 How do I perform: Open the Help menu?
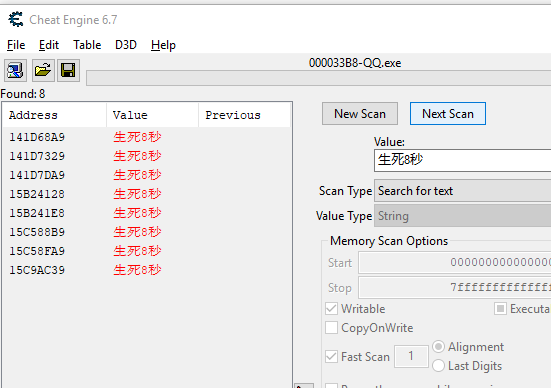(x=163, y=45)
